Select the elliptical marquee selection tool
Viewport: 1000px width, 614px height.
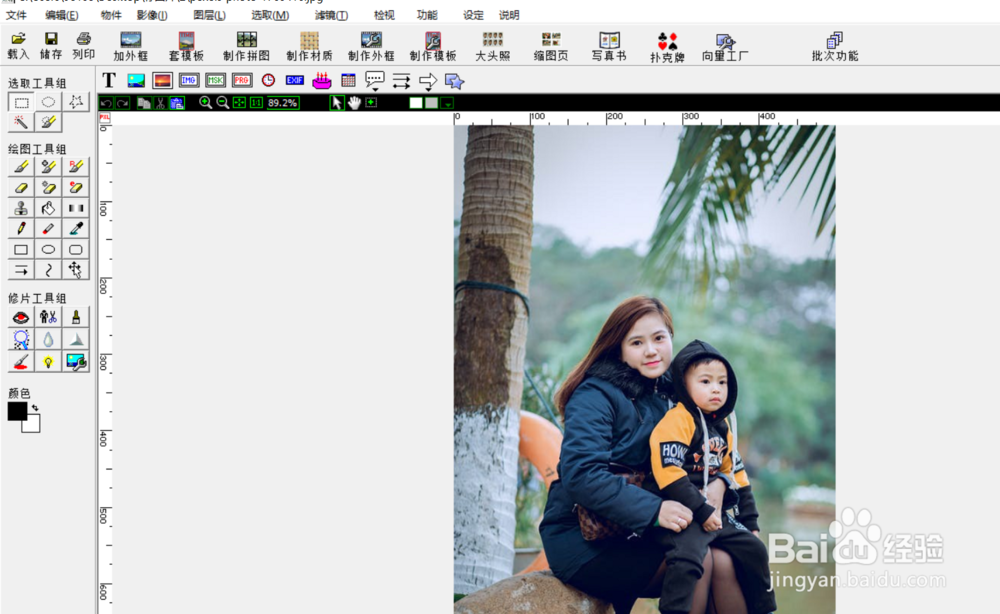click(48, 102)
